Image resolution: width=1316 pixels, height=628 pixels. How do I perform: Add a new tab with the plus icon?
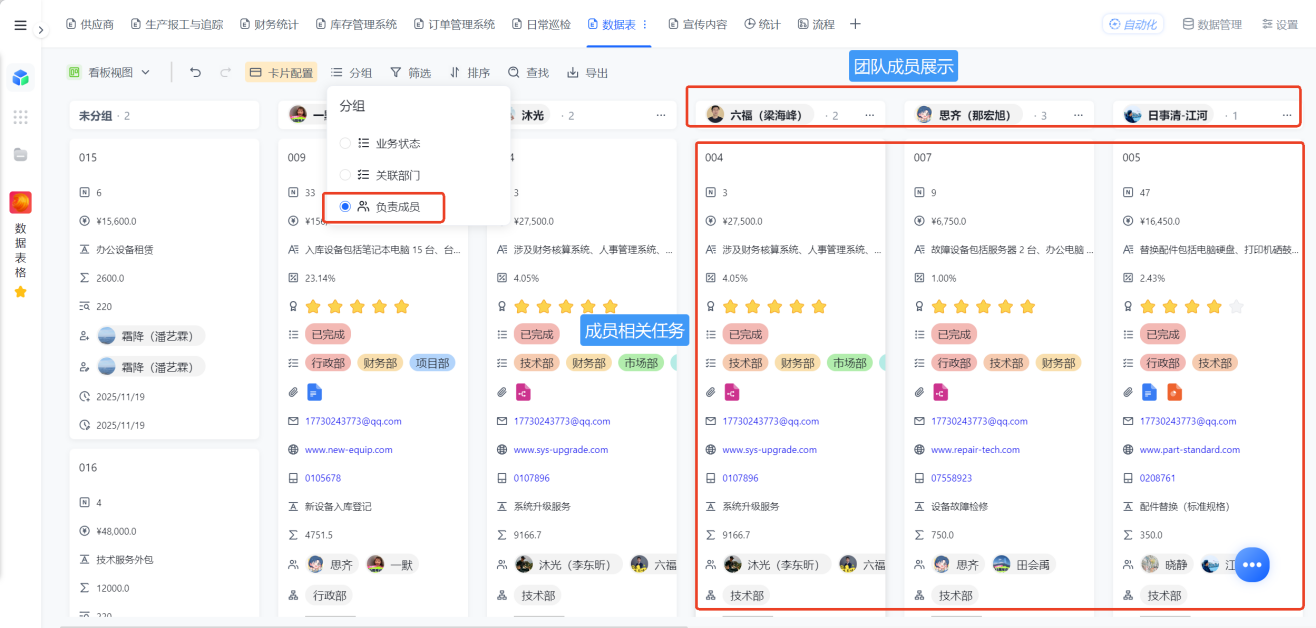point(855,24)
